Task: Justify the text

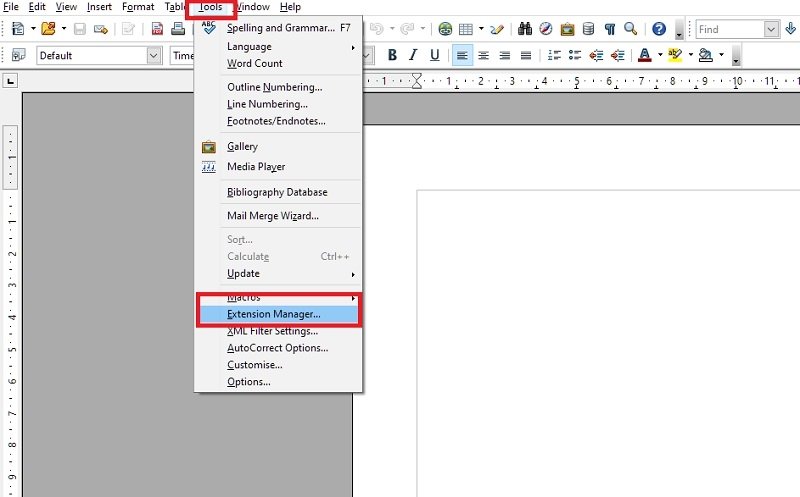Action: (526, 55)
